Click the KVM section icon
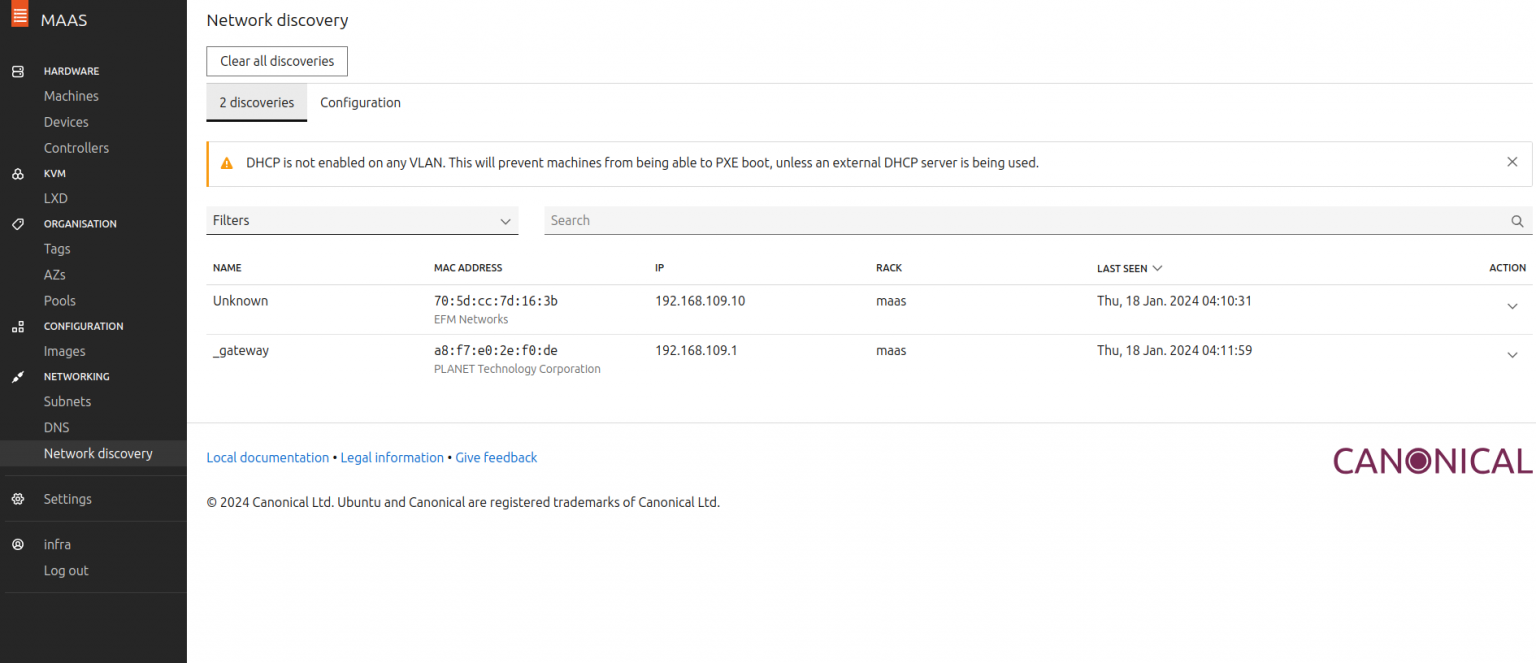The height and width of the screenshot is (663, 1536). (x=17, y=174)
